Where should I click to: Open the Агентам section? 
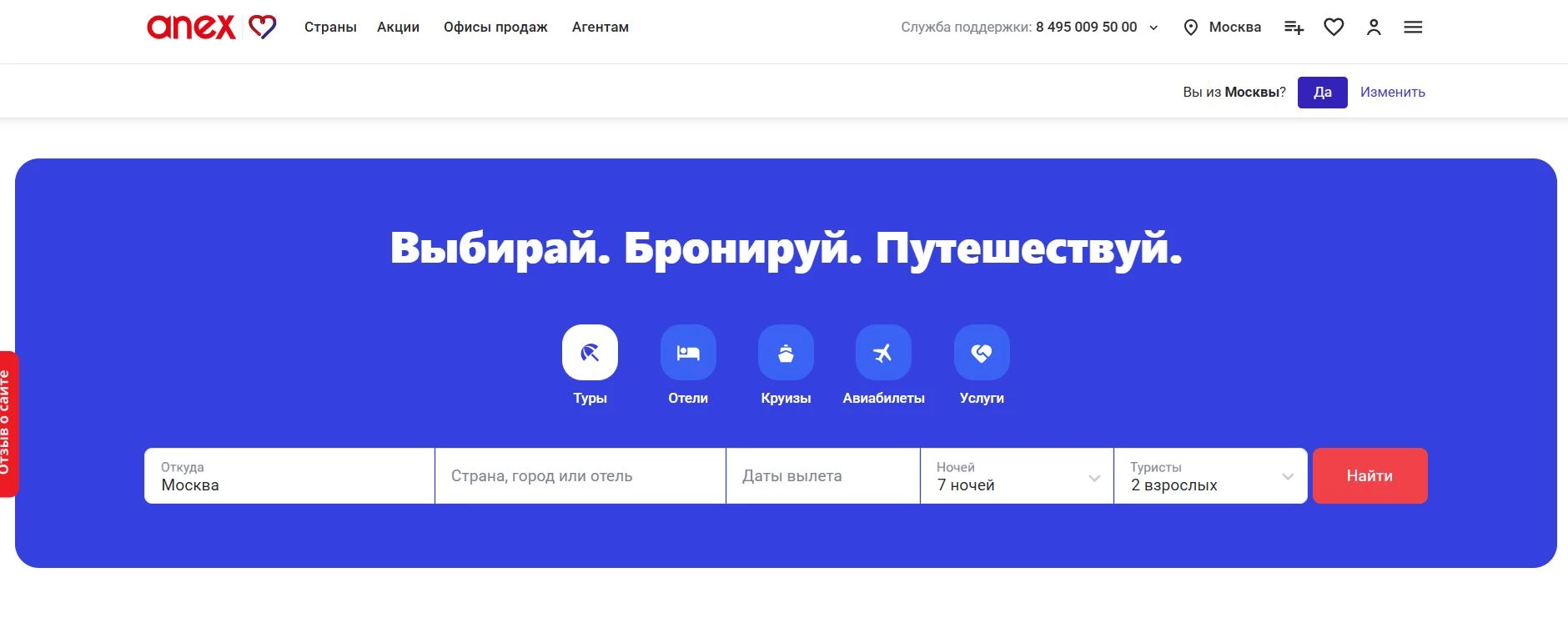point(601,27)
